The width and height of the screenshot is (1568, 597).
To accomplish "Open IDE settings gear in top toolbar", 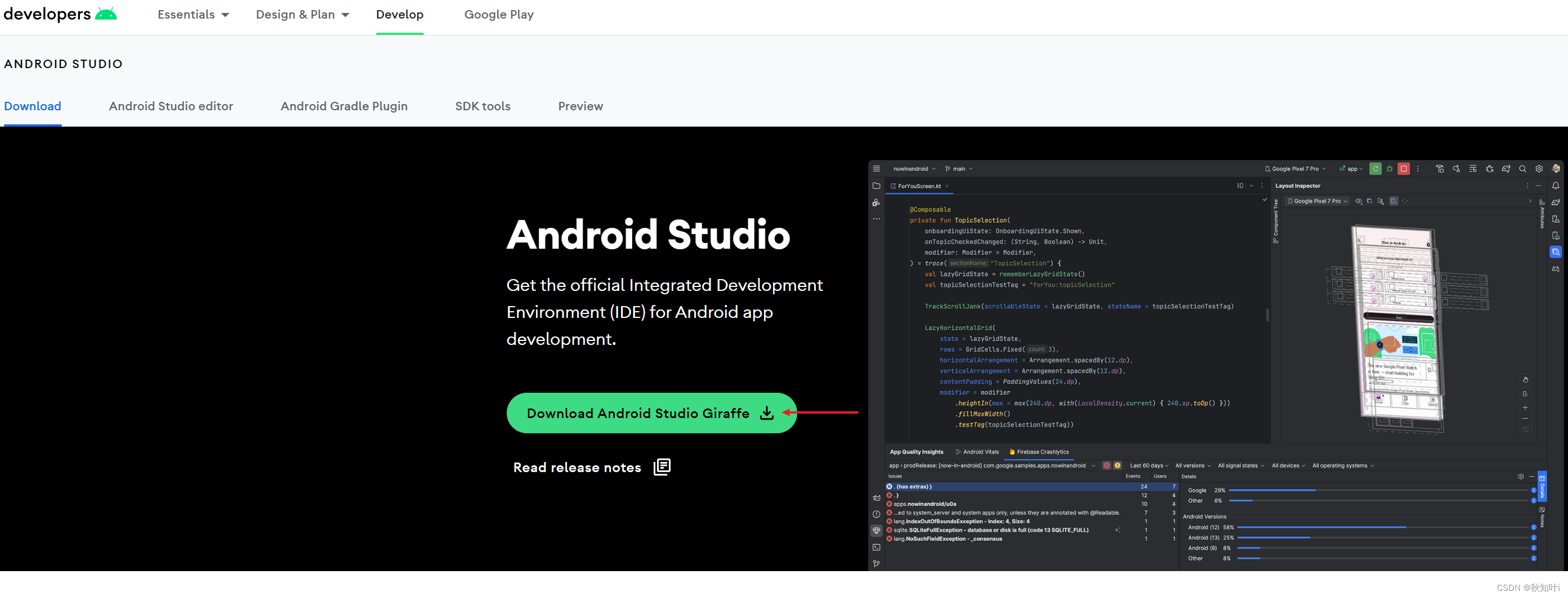I will click(x=1539, y=169).
